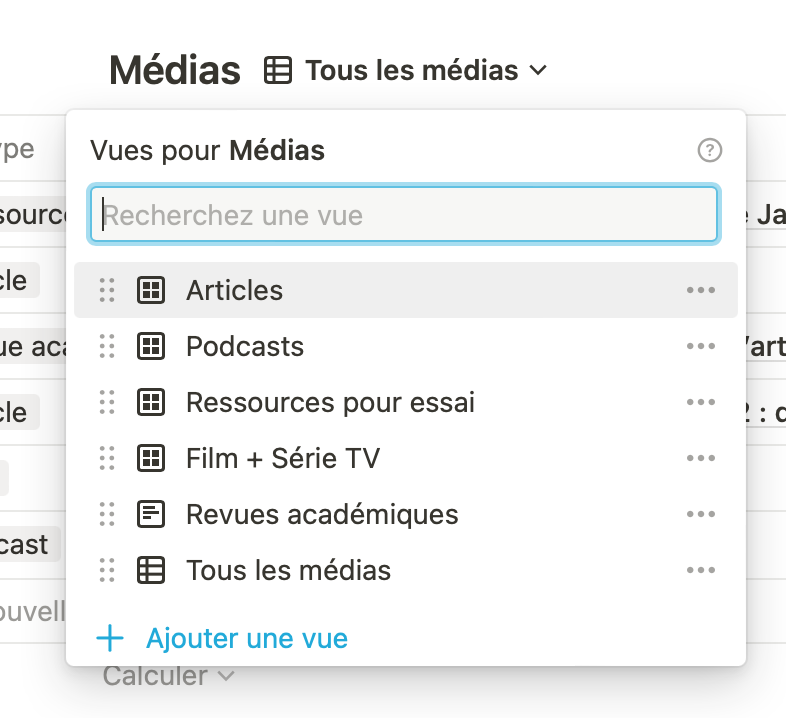Click the drag handle next to Podcasts

(107, 346)
